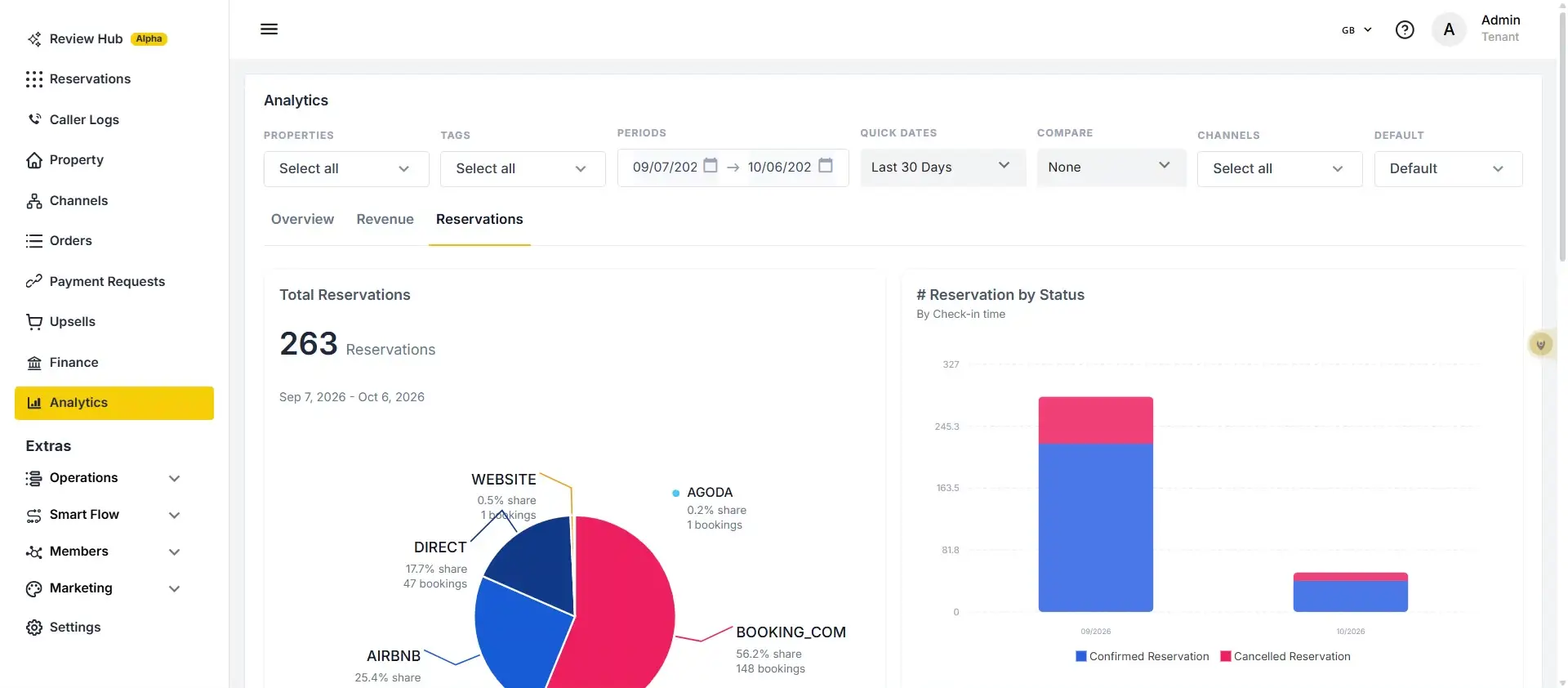Click the page vertical scrollbar

(1562, 139)
